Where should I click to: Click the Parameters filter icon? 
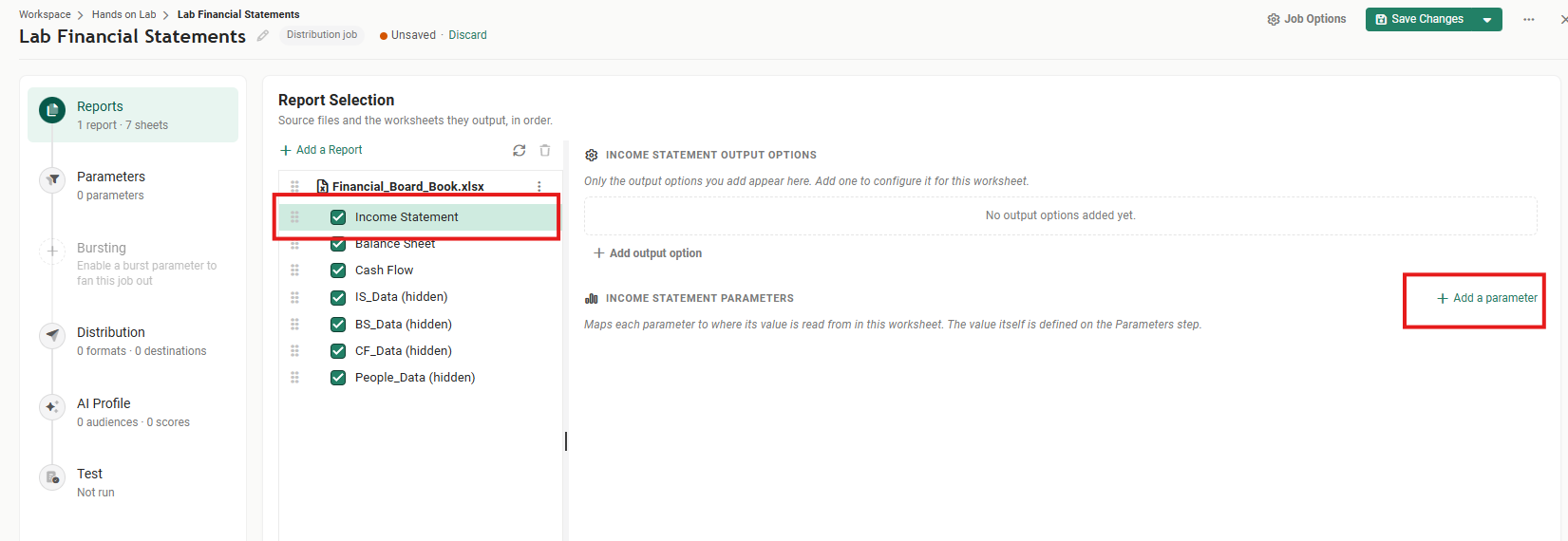[52, 179]
